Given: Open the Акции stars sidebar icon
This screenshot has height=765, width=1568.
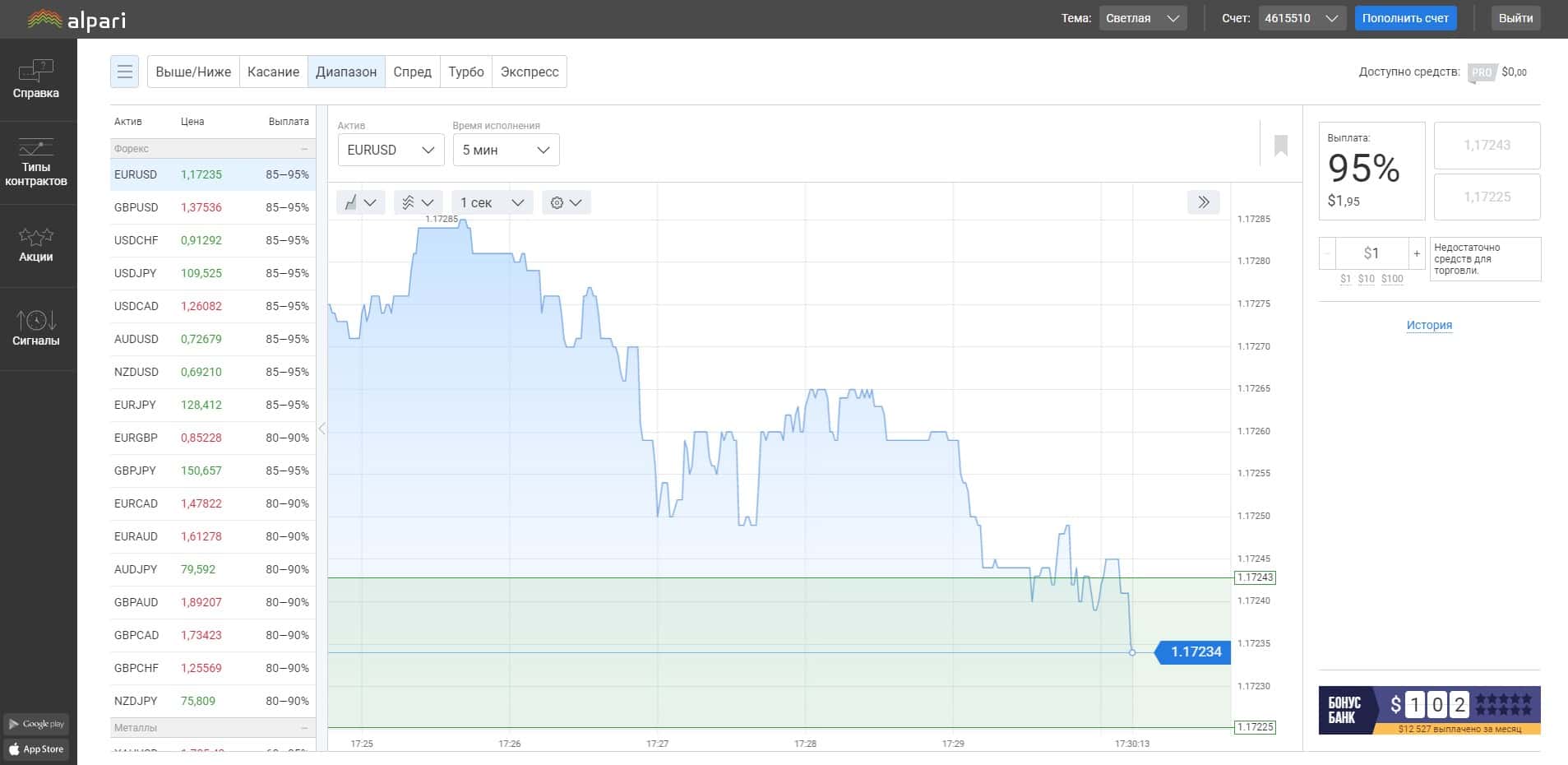Looking at the screenshot, I should 36,246.
